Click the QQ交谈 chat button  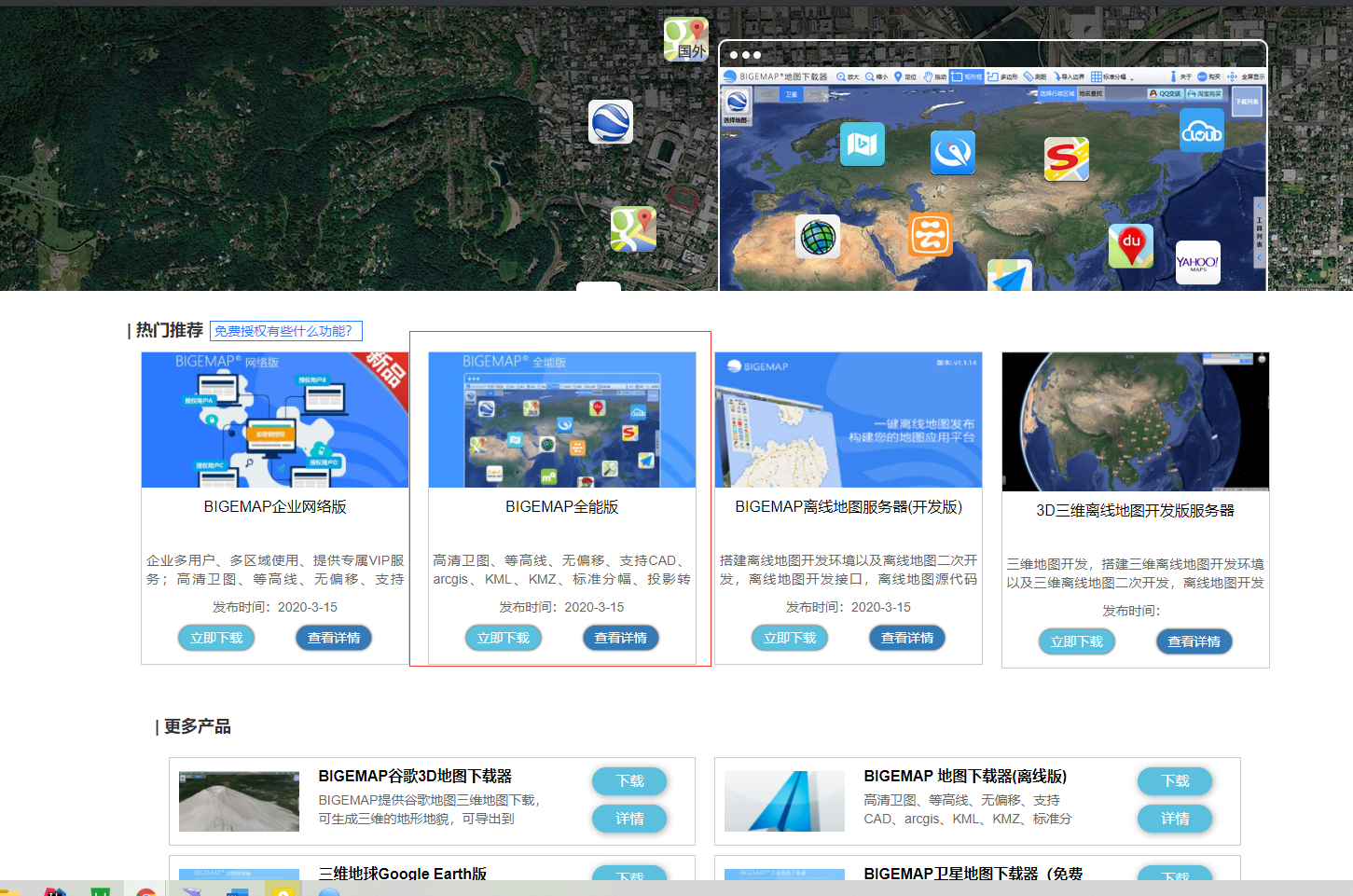pos(1166,93)
